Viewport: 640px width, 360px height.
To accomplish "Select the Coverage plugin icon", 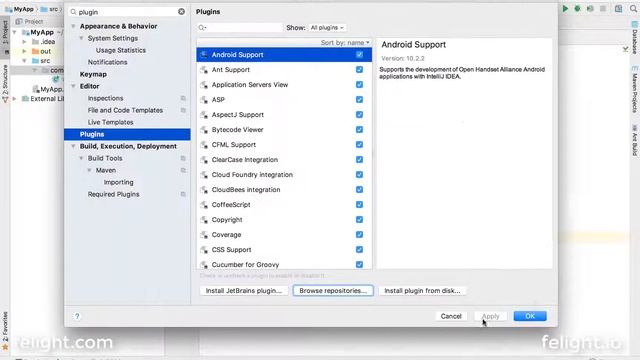I will click(204, 235).
